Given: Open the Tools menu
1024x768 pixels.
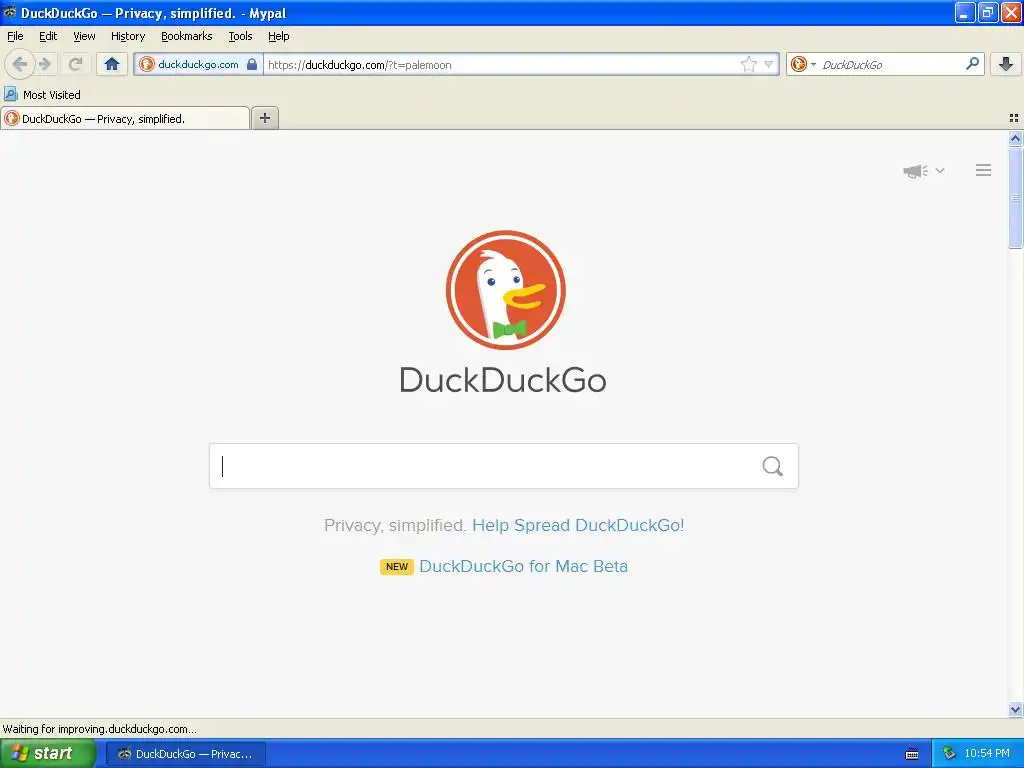Looking at the screenshot, I should [240, 36].
